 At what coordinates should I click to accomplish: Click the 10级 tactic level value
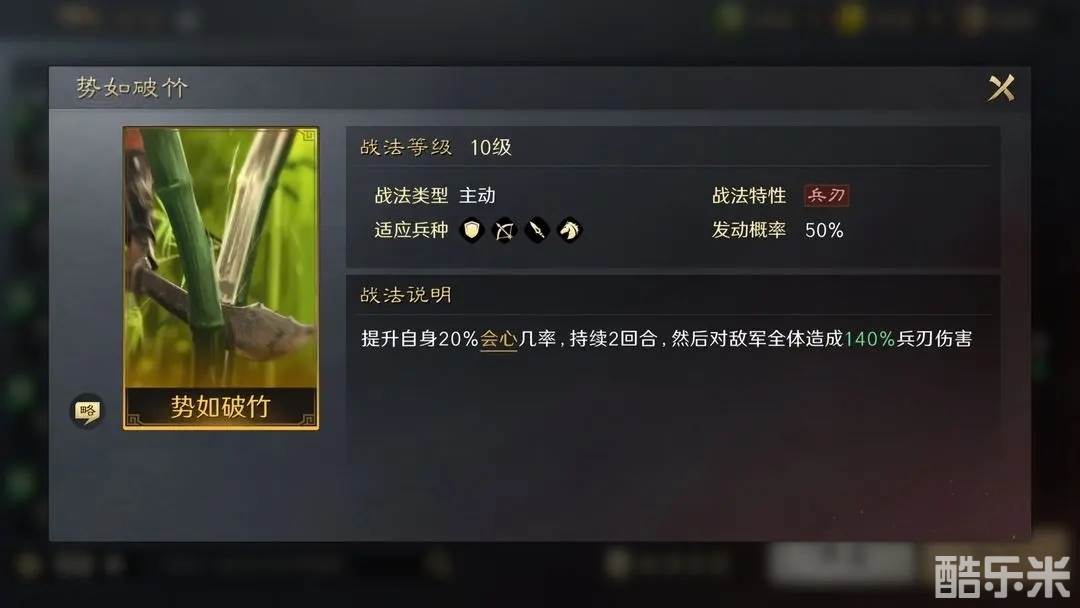point(490,147)
